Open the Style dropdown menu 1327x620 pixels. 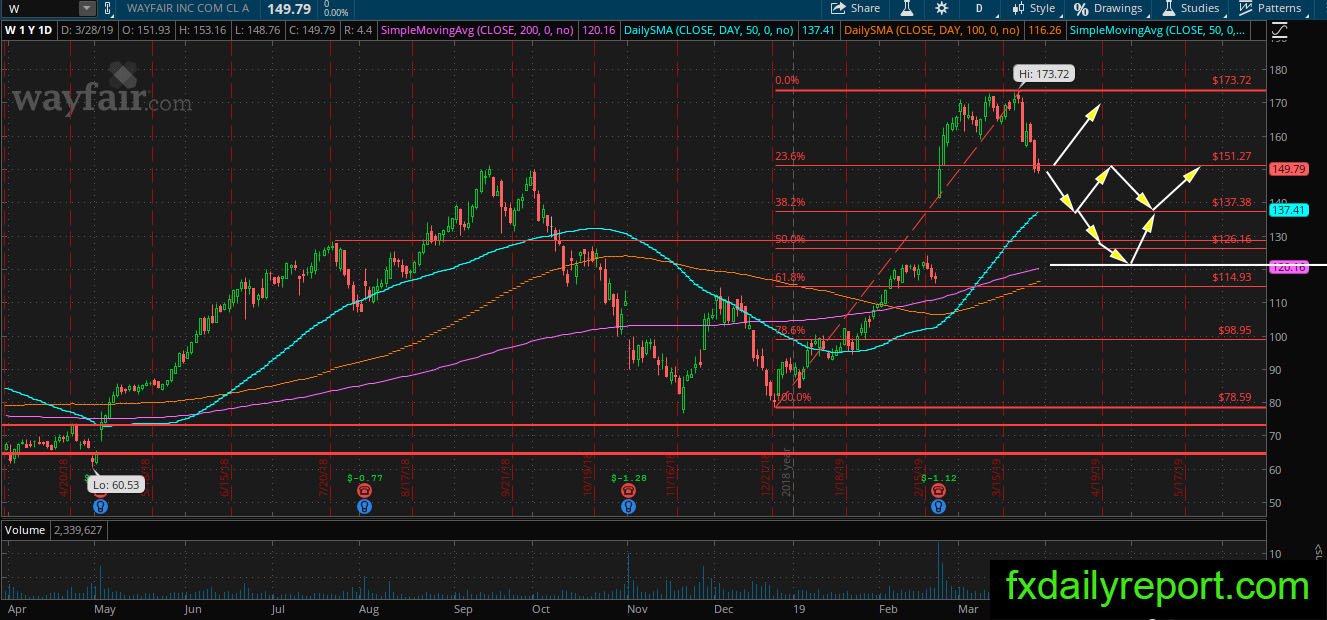[1034, 8]
